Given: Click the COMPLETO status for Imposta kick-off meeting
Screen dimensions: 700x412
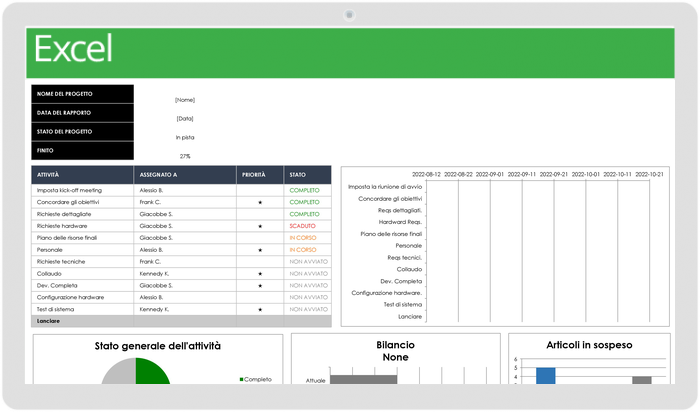Looking at the screenshot, I should pyautogui.click(x=304, y=190).
